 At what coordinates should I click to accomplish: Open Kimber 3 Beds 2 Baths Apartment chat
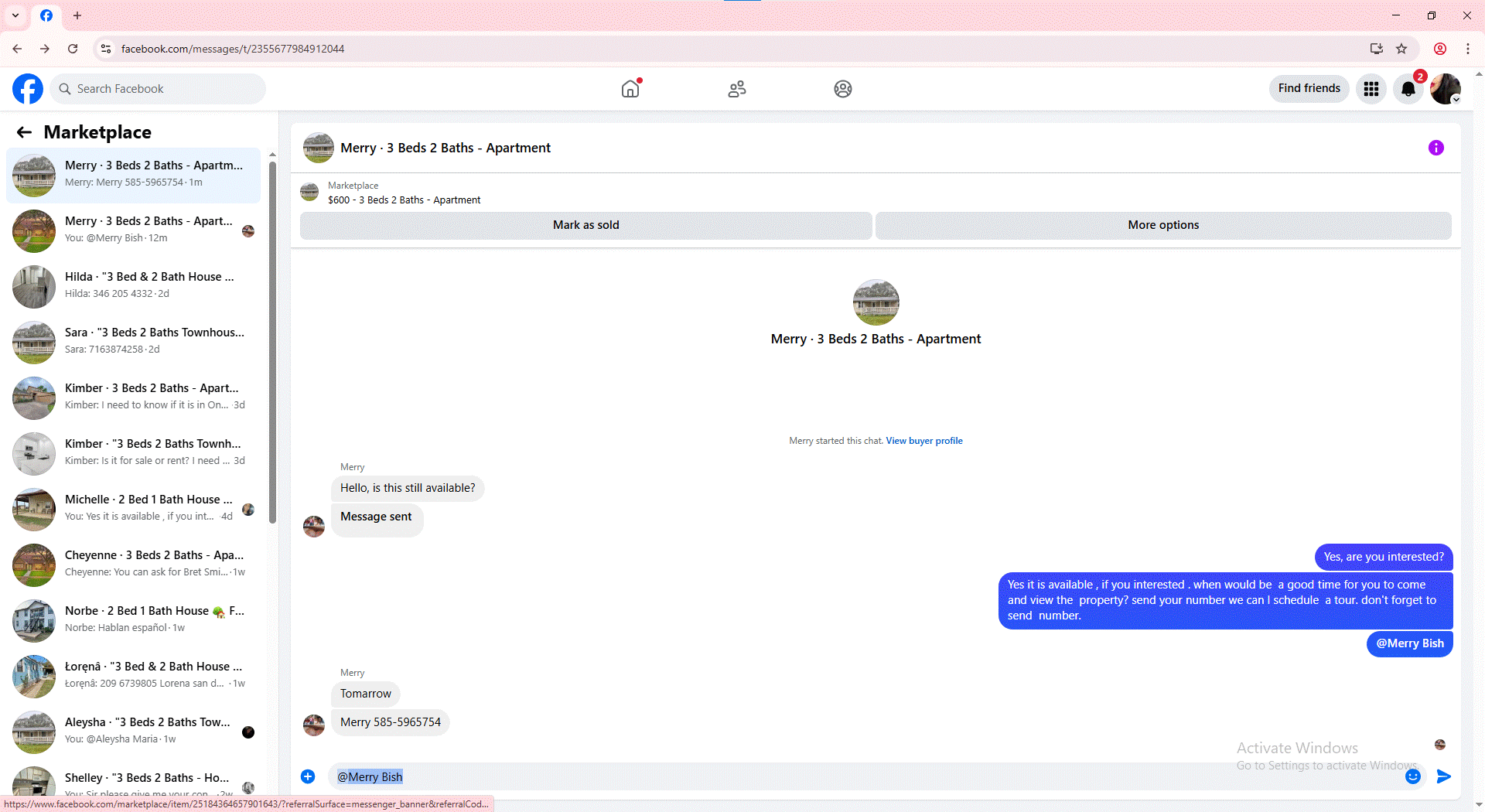[x=133, y=398]
